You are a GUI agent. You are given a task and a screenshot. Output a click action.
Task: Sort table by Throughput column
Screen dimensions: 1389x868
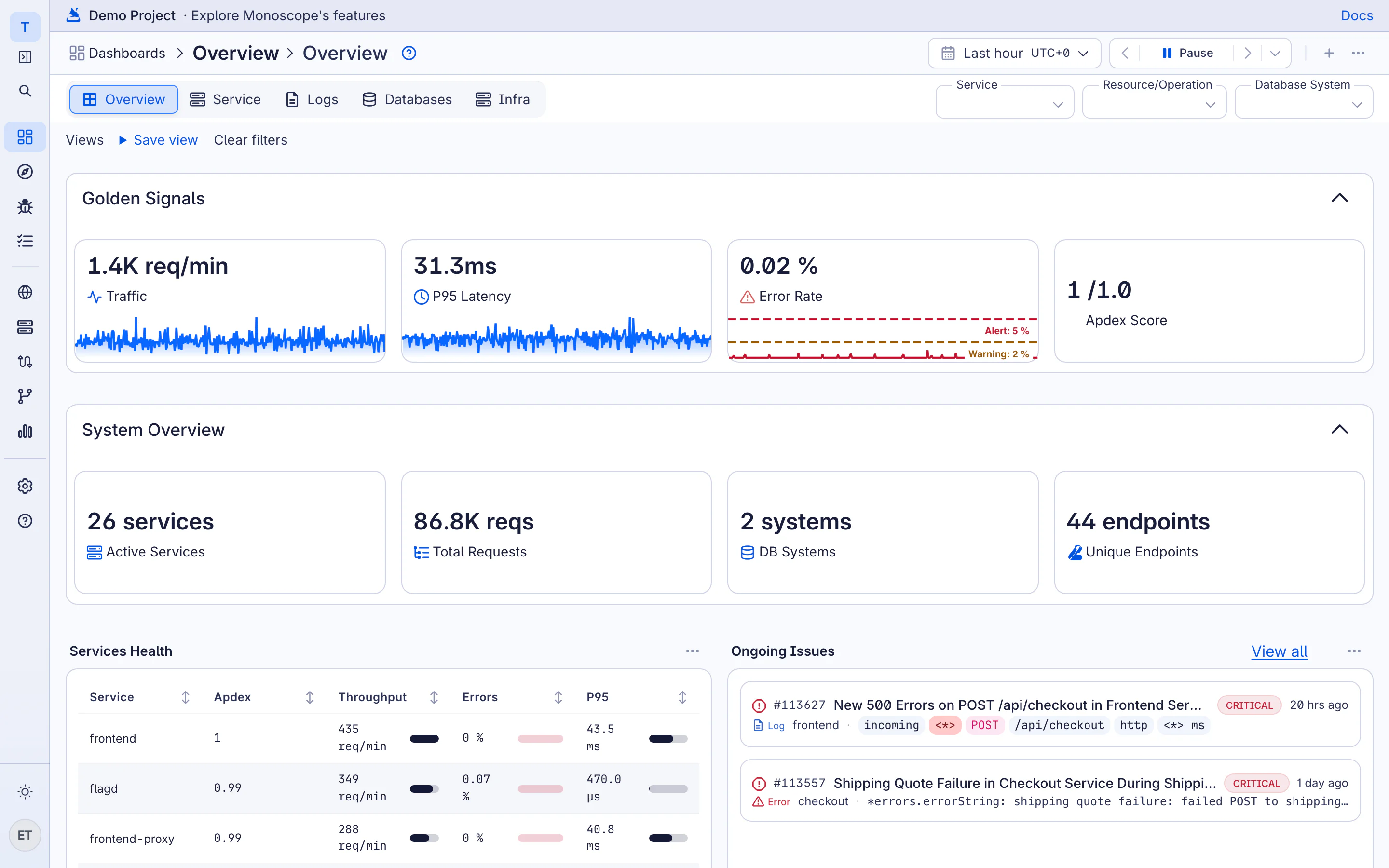434,697
